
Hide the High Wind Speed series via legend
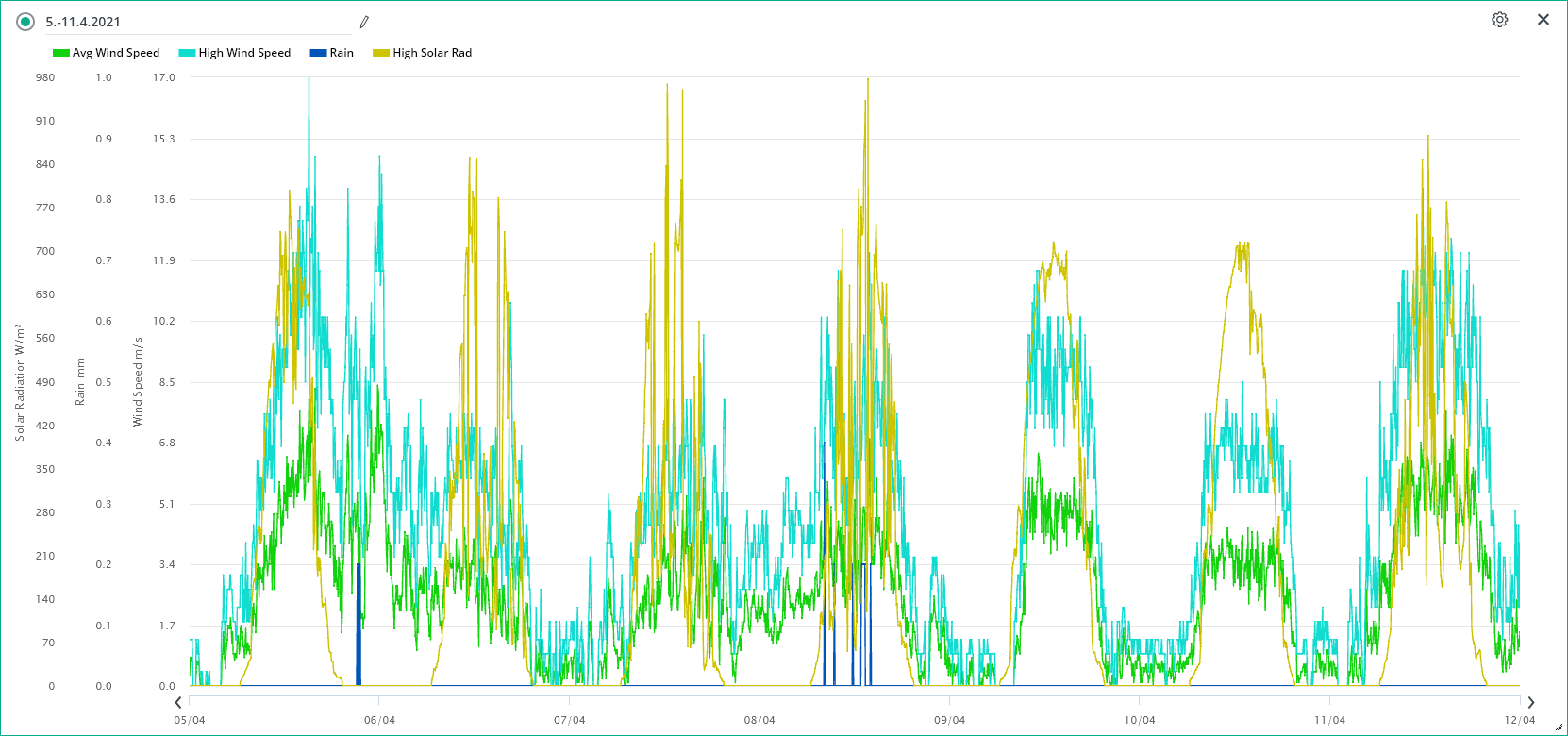[x=243, y=53]
